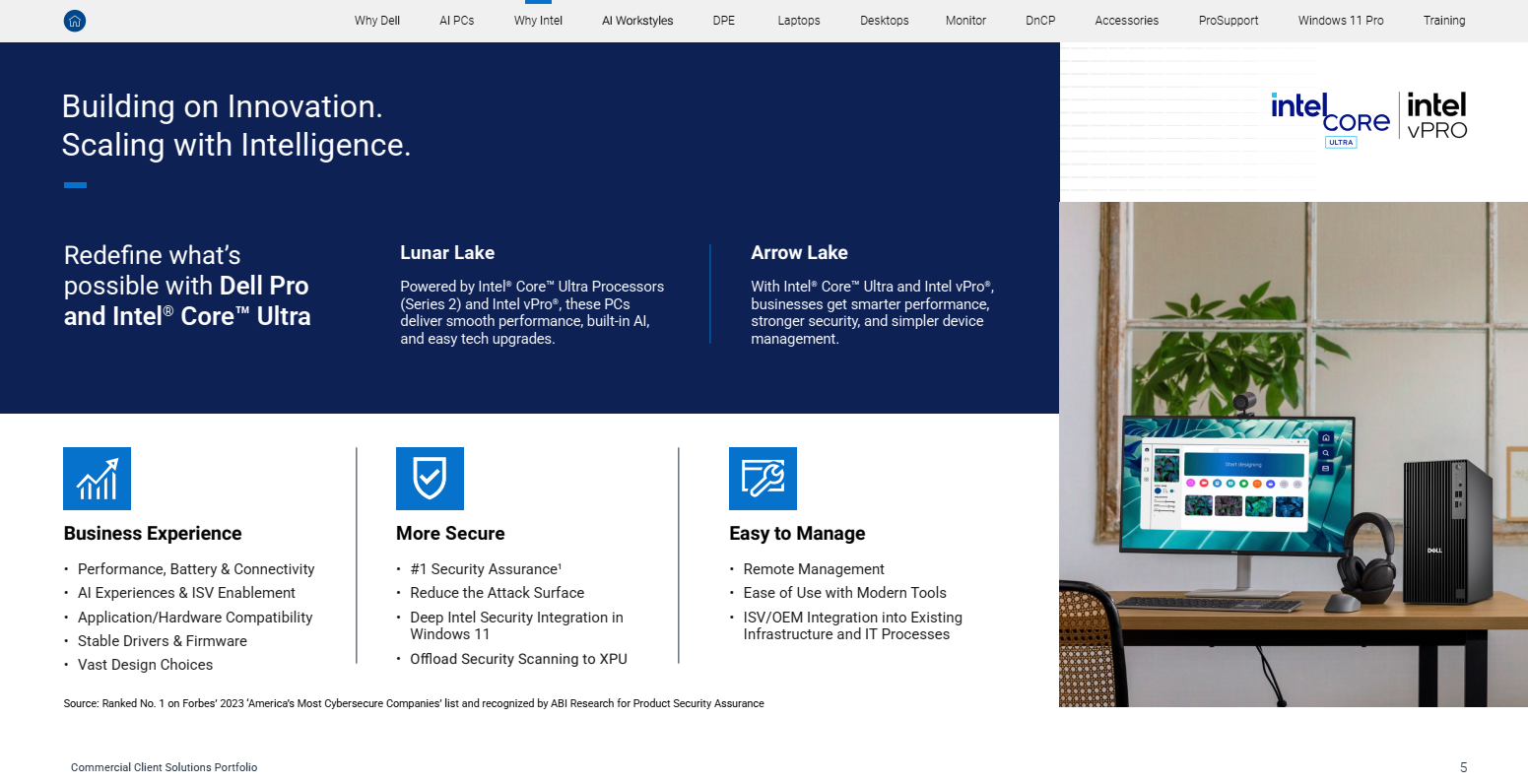Select the Why Intel tab
The width and height of the screenshot is (1528, 784).
pyautogui.click(x=538, y=21)
